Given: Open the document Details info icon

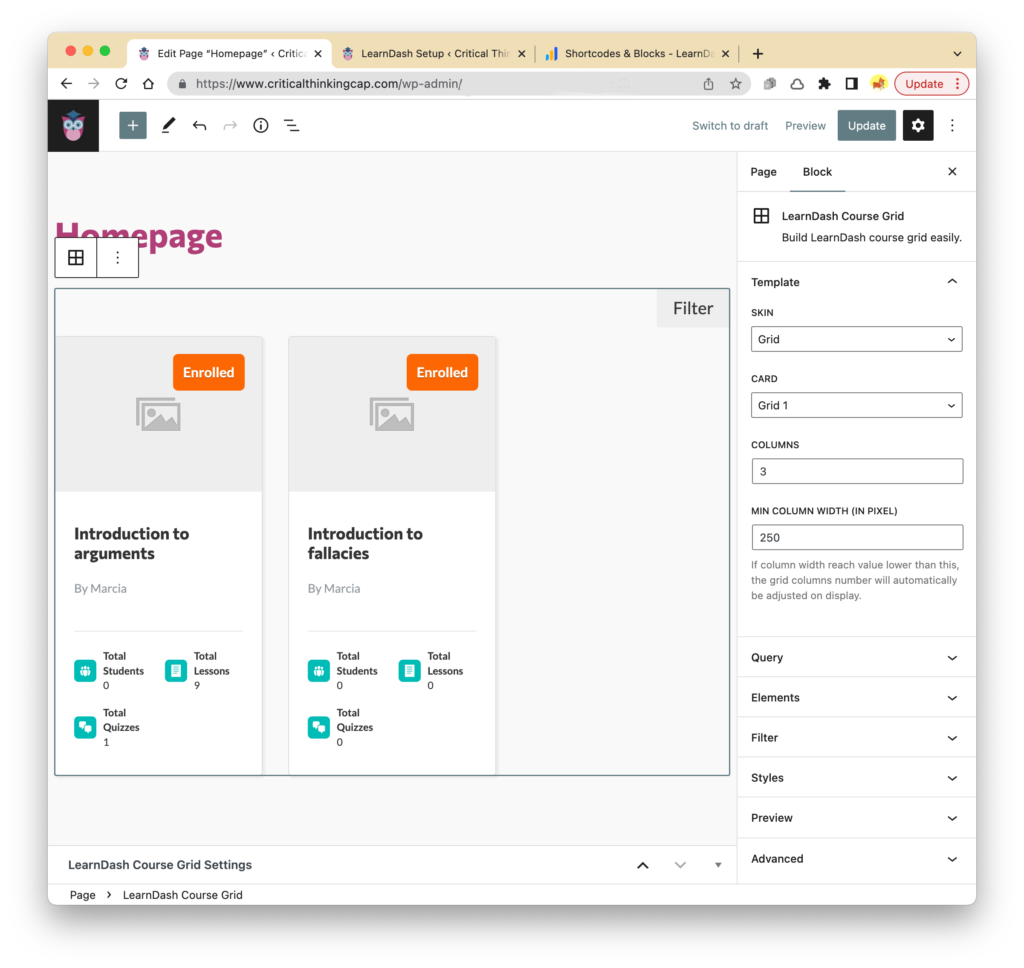Looking at the screenshot, I should point(261,125).
